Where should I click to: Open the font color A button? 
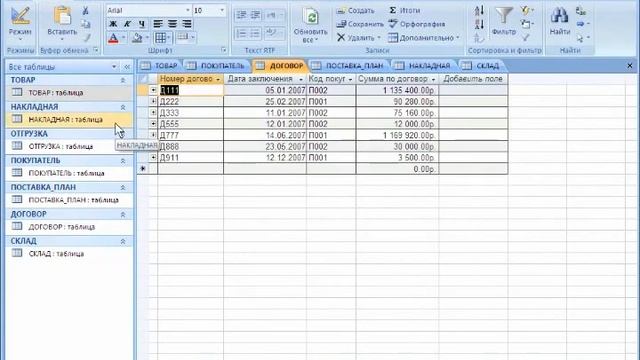tap(113, 38)
